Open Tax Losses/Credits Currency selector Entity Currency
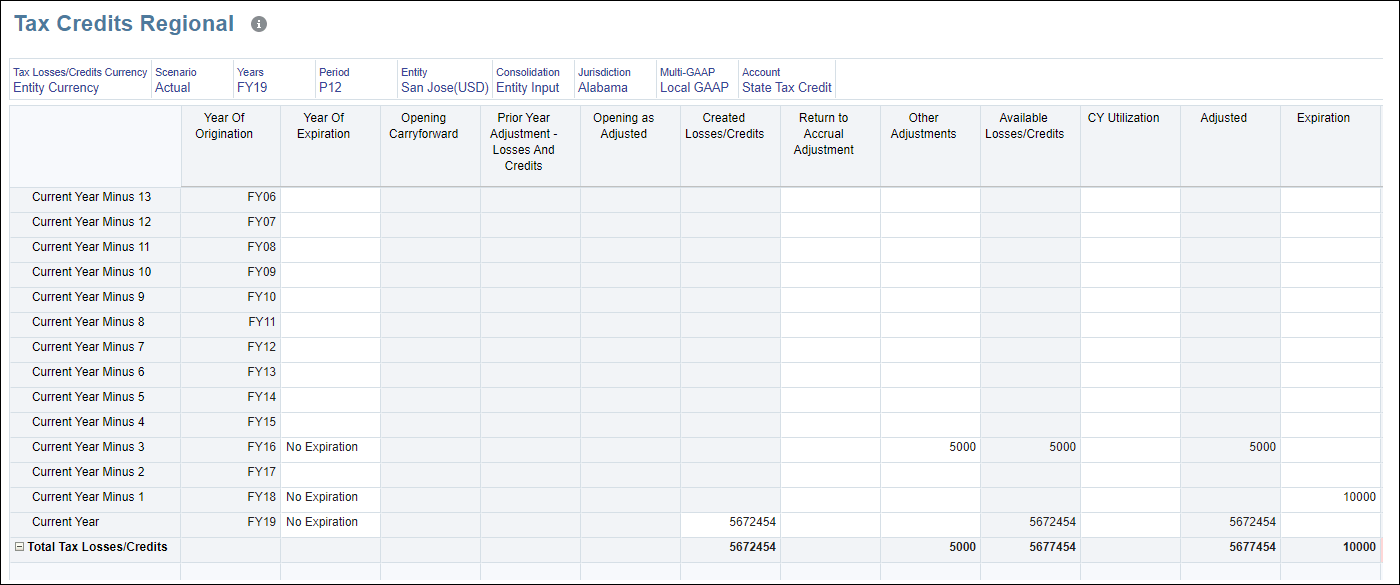 pos(56,87)
